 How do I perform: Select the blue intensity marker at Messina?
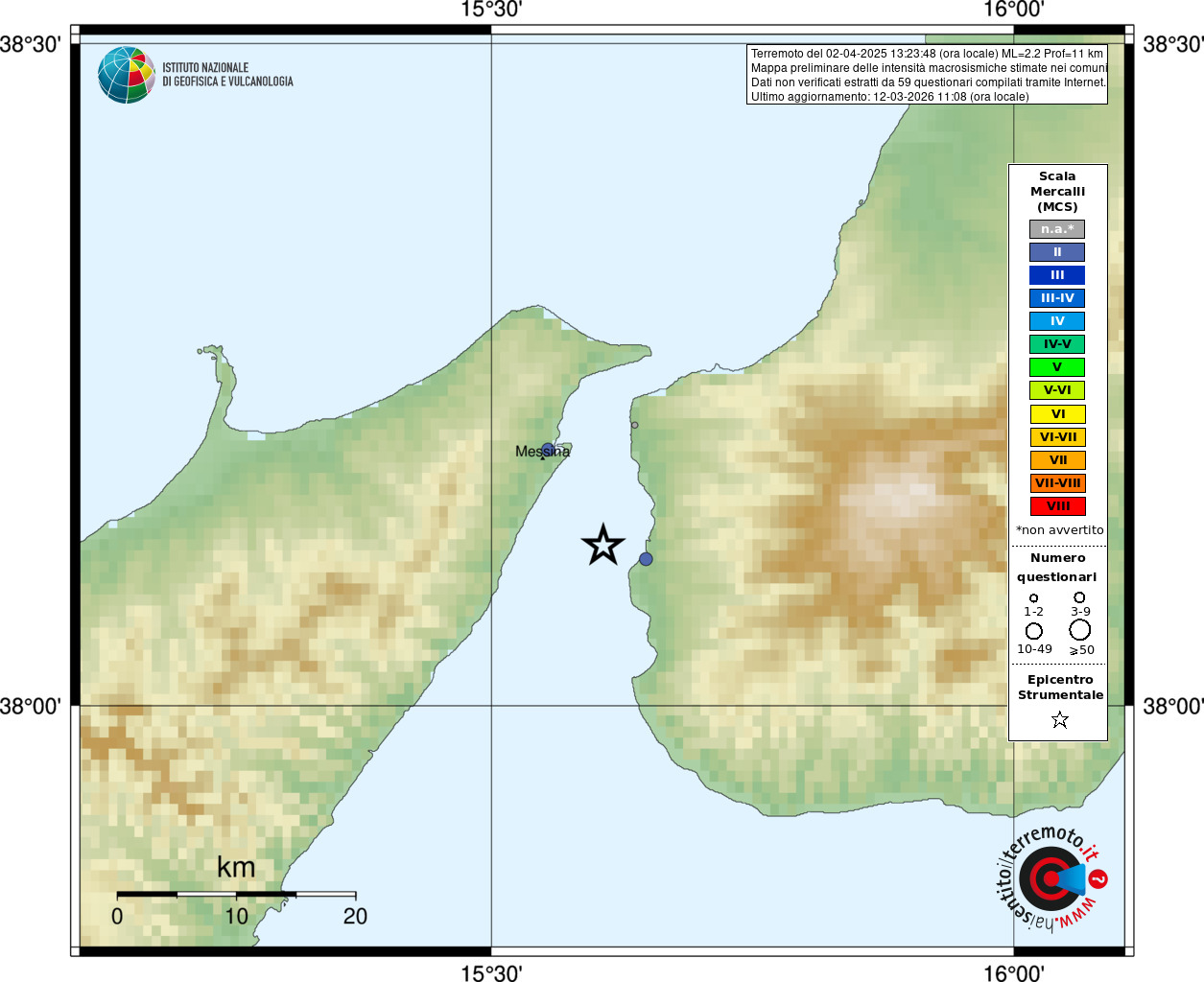tap(547, 449)
